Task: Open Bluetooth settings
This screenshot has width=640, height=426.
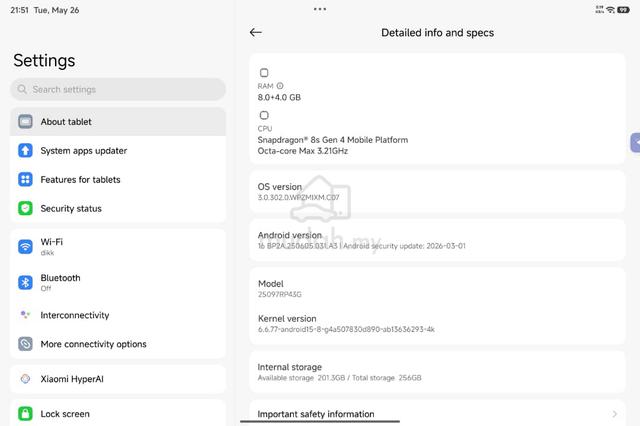Action: click(118, 282)
